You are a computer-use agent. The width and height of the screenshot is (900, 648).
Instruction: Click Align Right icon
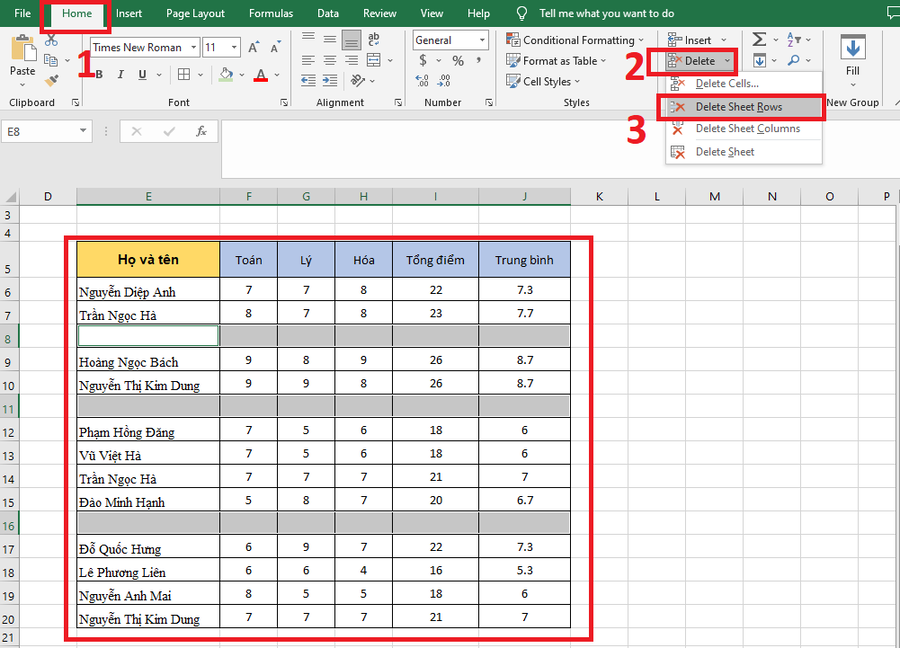[x=351, y=60]
